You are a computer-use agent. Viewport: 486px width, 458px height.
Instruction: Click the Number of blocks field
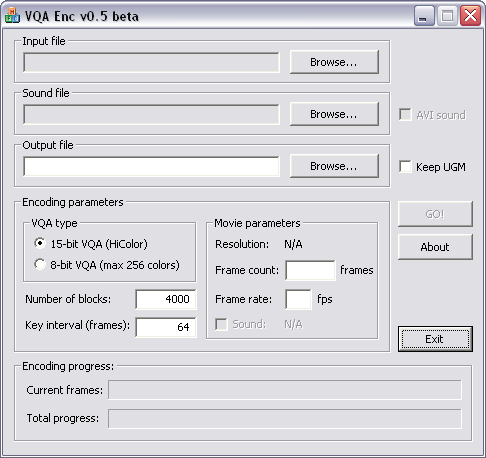click(166, 299)
